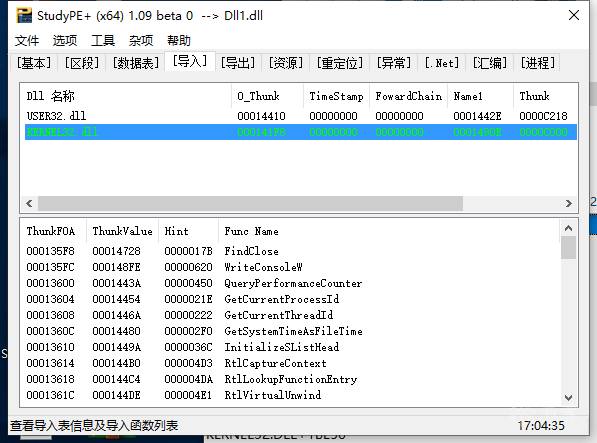This screenshot has width=597, height=443.
Task: Click the Hint column header
Action: (x=188, y=231)
